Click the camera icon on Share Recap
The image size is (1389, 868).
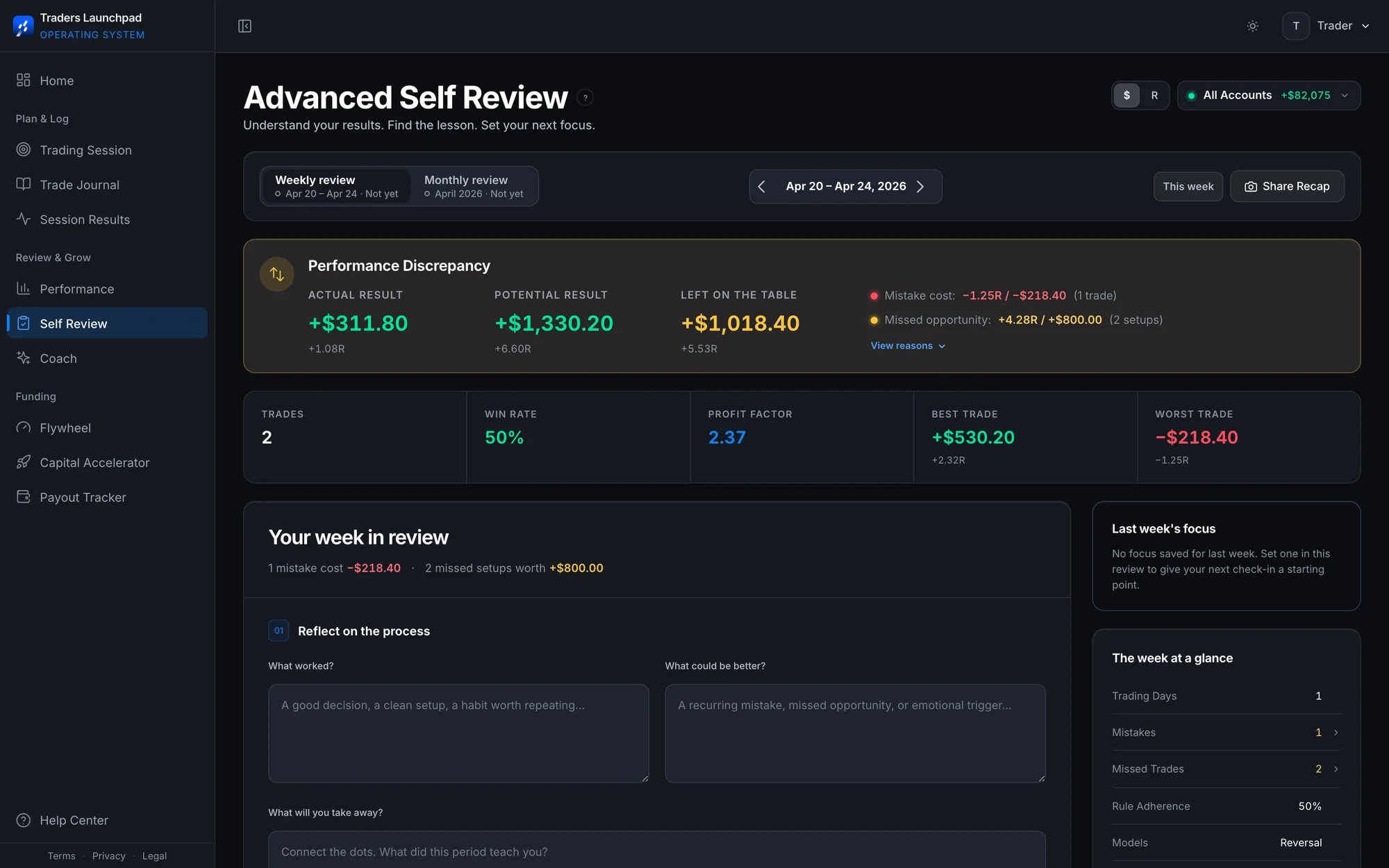(x=1251, y=187)
